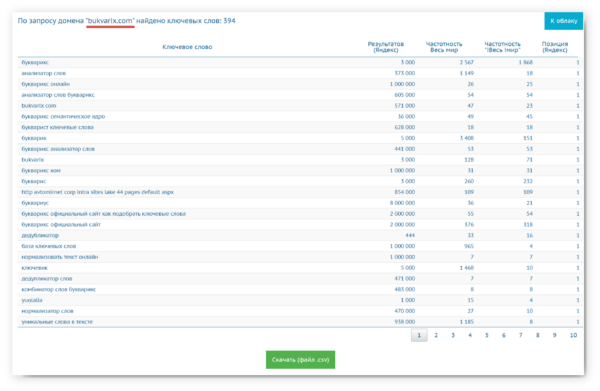Select the keyword 'букварикс семантическое ядро'
This screenshot has height=391, width=600.
(63, 116)
